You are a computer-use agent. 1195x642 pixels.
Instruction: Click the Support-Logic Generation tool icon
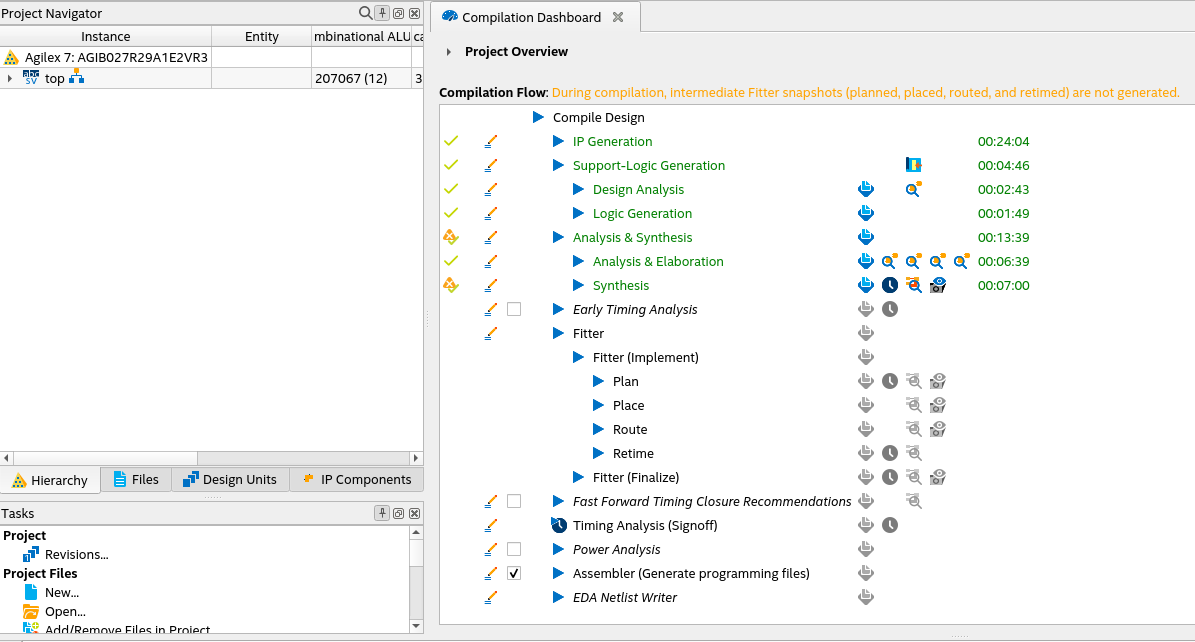(913, 166)
